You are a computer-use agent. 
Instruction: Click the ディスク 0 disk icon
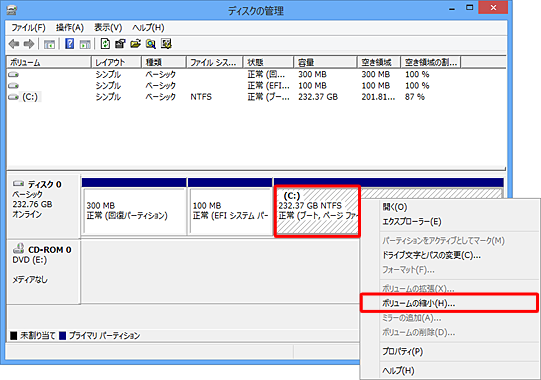tap(18, 183)
